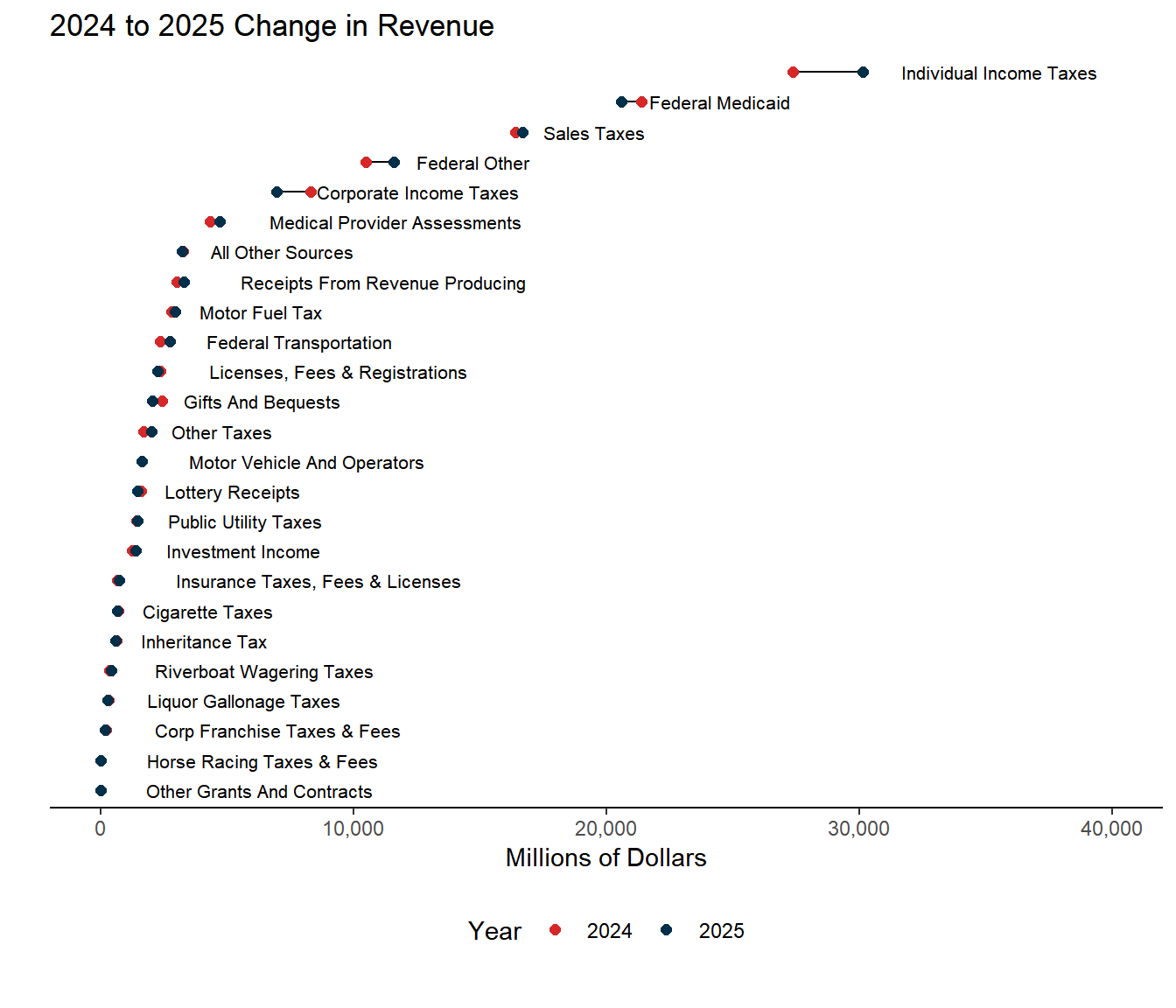Screen dimensions: 1176x1008
Task: Click the red 2024 legend dot
Action: click(x=555, y=929)
